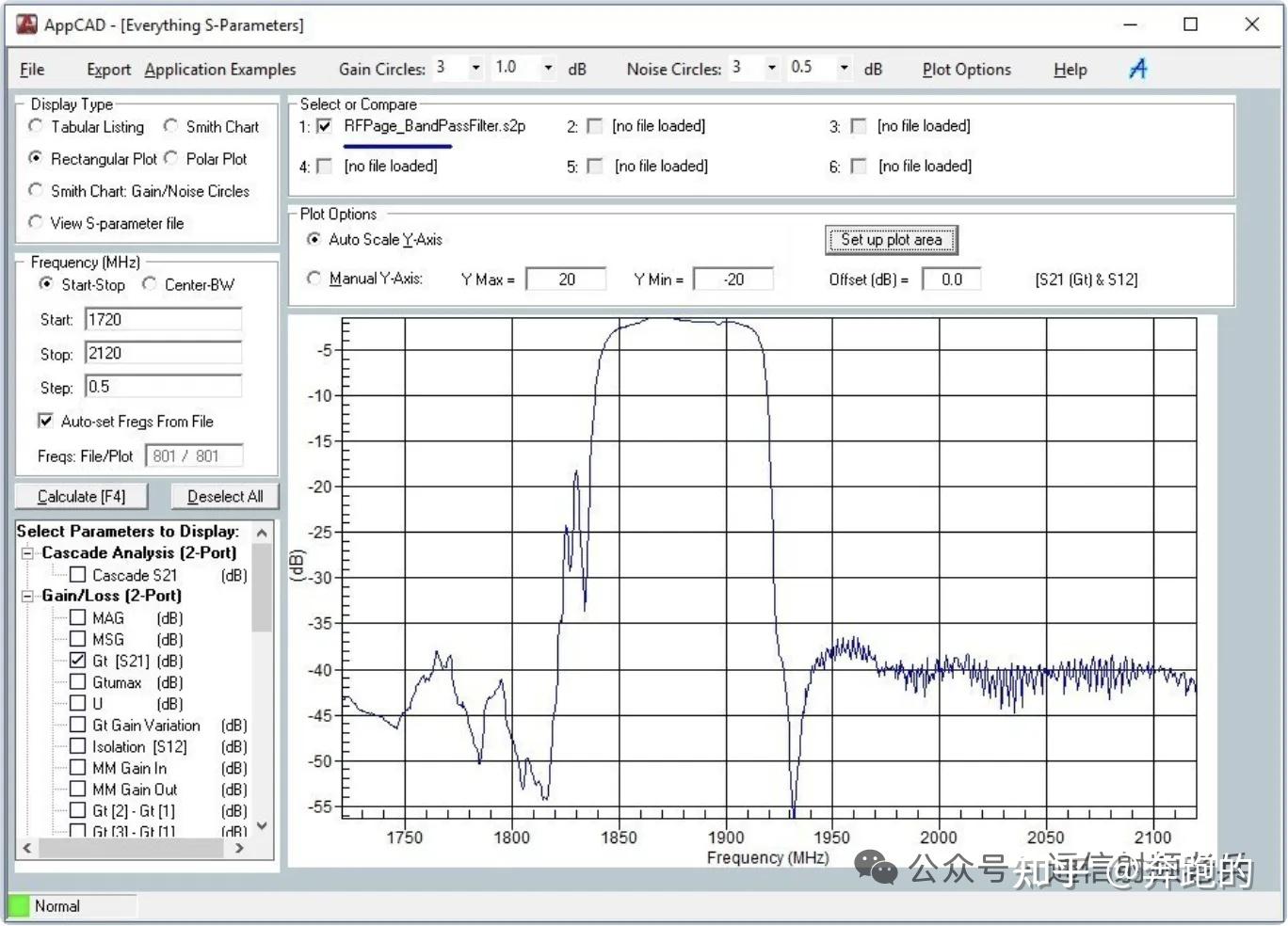Collapse the Gain/Loss (2-Port) tree node
The image size is (1288, 926).
27,596
